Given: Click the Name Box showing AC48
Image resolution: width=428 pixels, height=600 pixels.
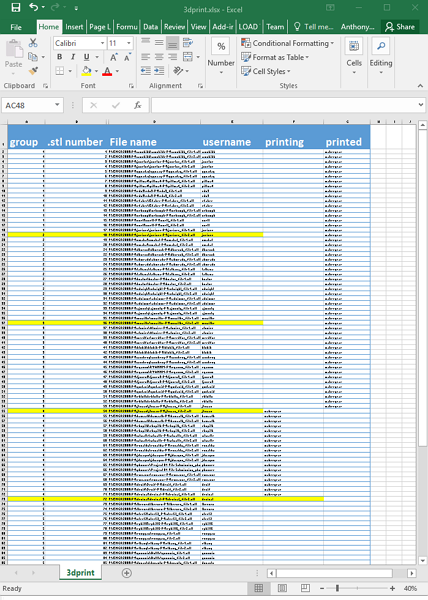Looking at the screenshot, I should 31,105.
